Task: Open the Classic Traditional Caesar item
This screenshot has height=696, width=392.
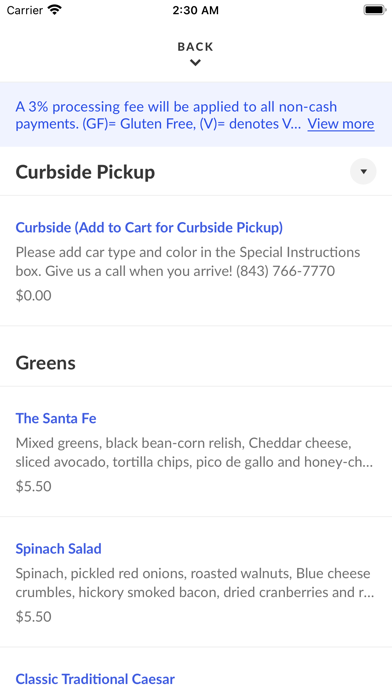Action: click(95, 679)
